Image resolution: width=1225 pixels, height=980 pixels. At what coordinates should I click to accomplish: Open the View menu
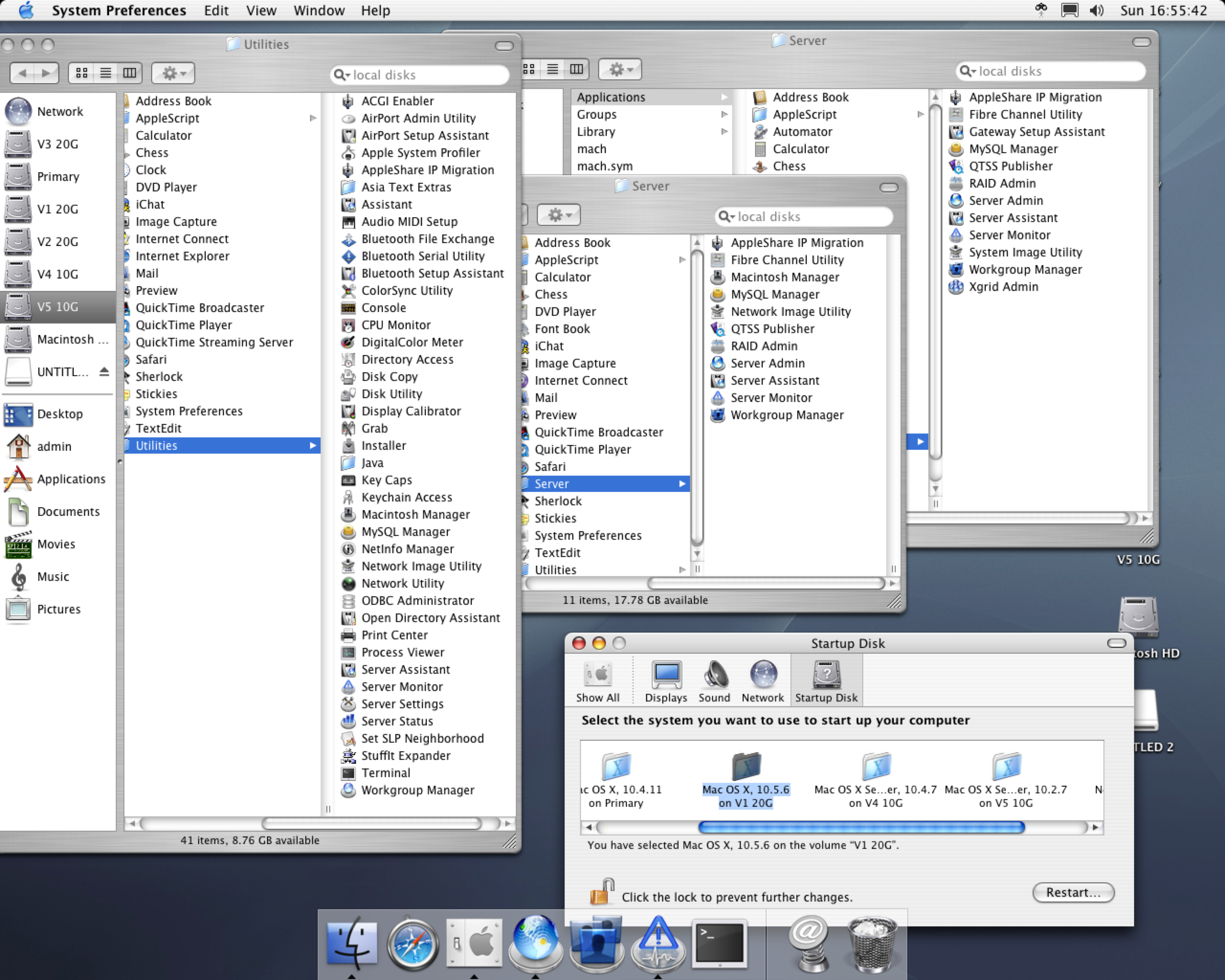click(261, 10)
